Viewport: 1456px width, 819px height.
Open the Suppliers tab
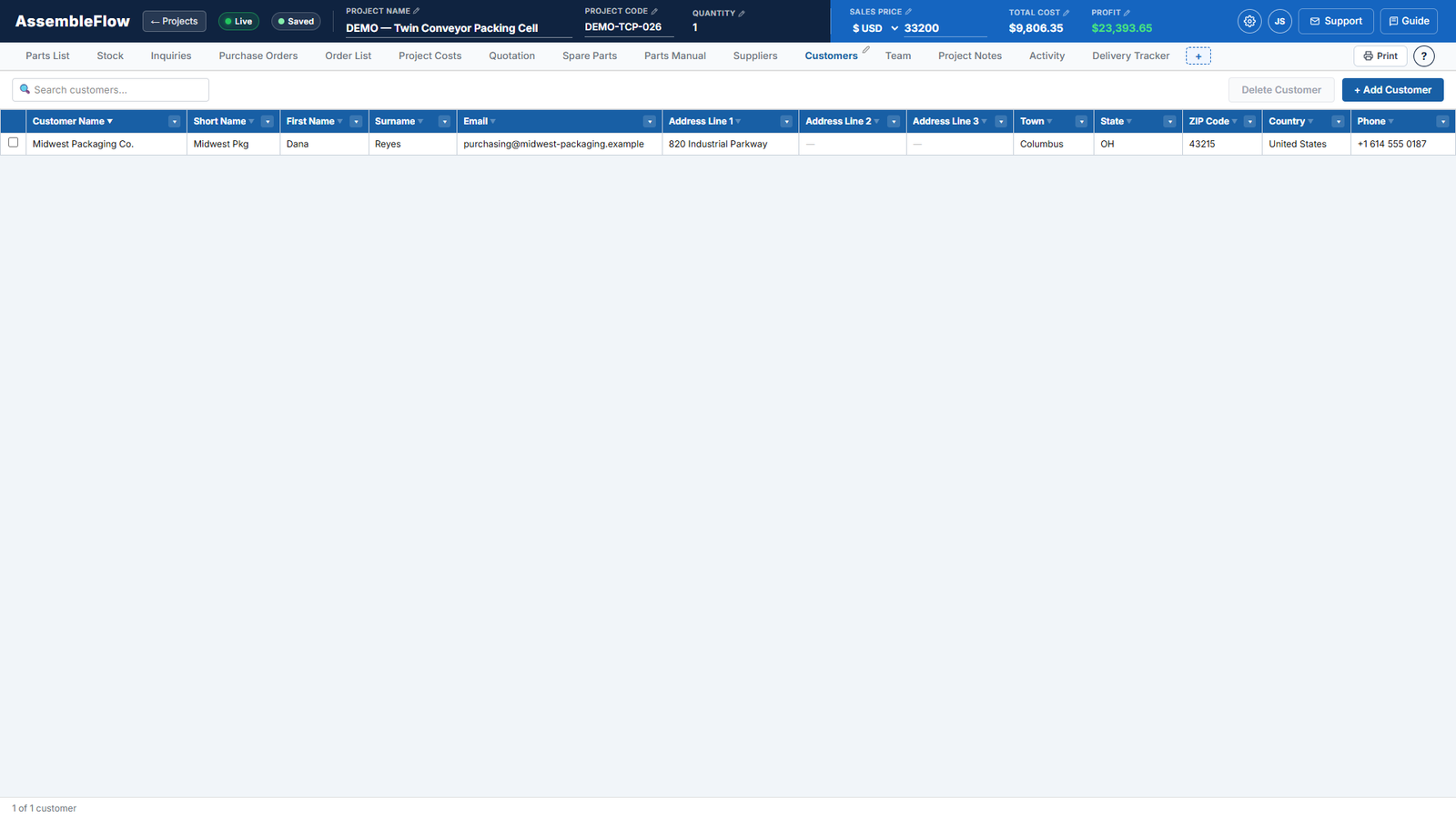pos(755,56)
